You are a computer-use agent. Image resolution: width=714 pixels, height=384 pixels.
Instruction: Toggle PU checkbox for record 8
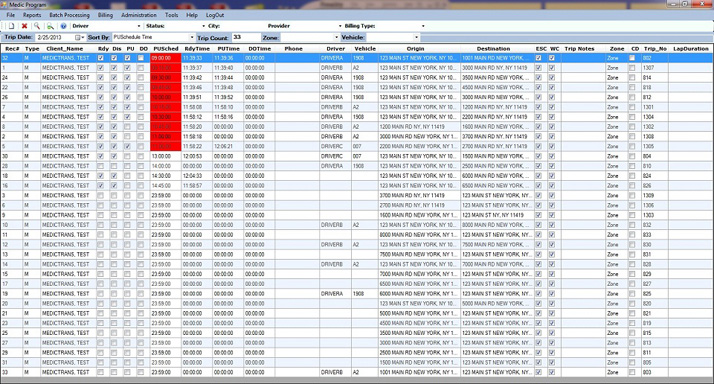128,127
